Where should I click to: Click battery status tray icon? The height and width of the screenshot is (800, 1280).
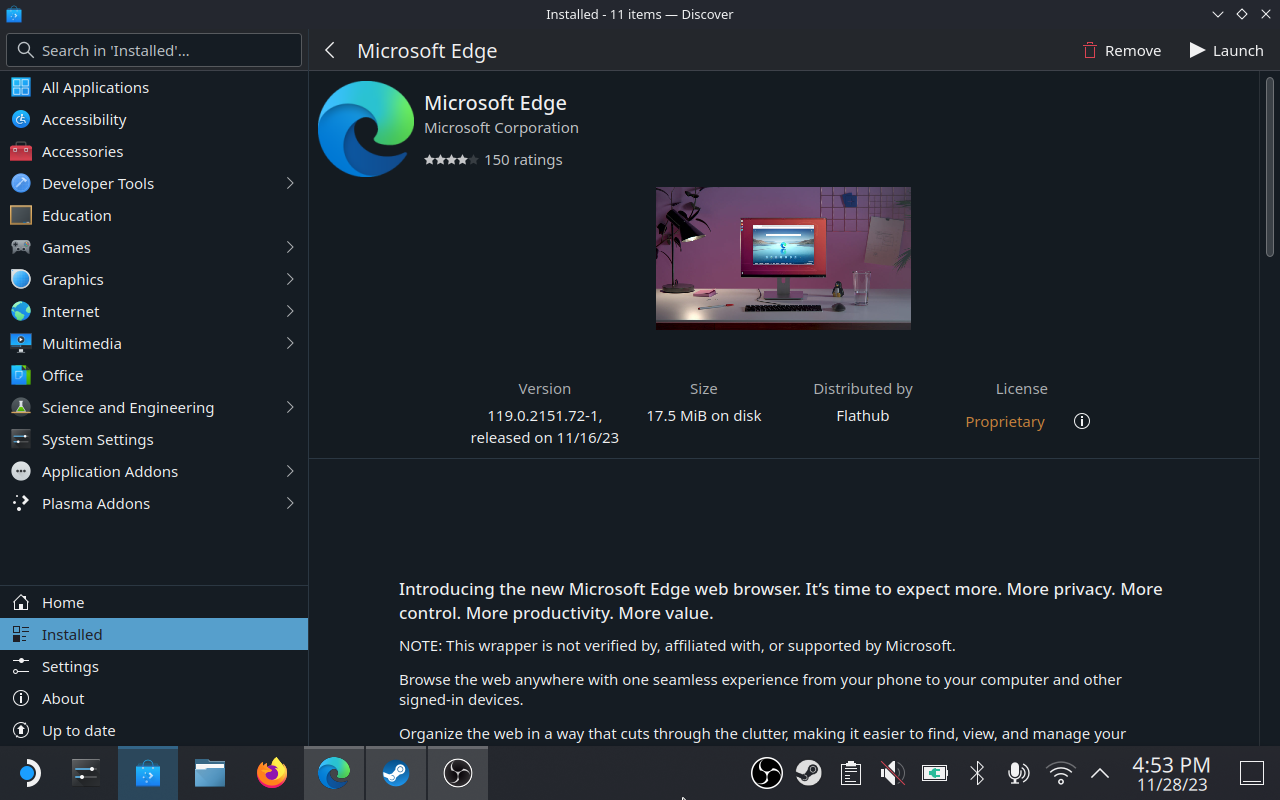coord(935,773)
